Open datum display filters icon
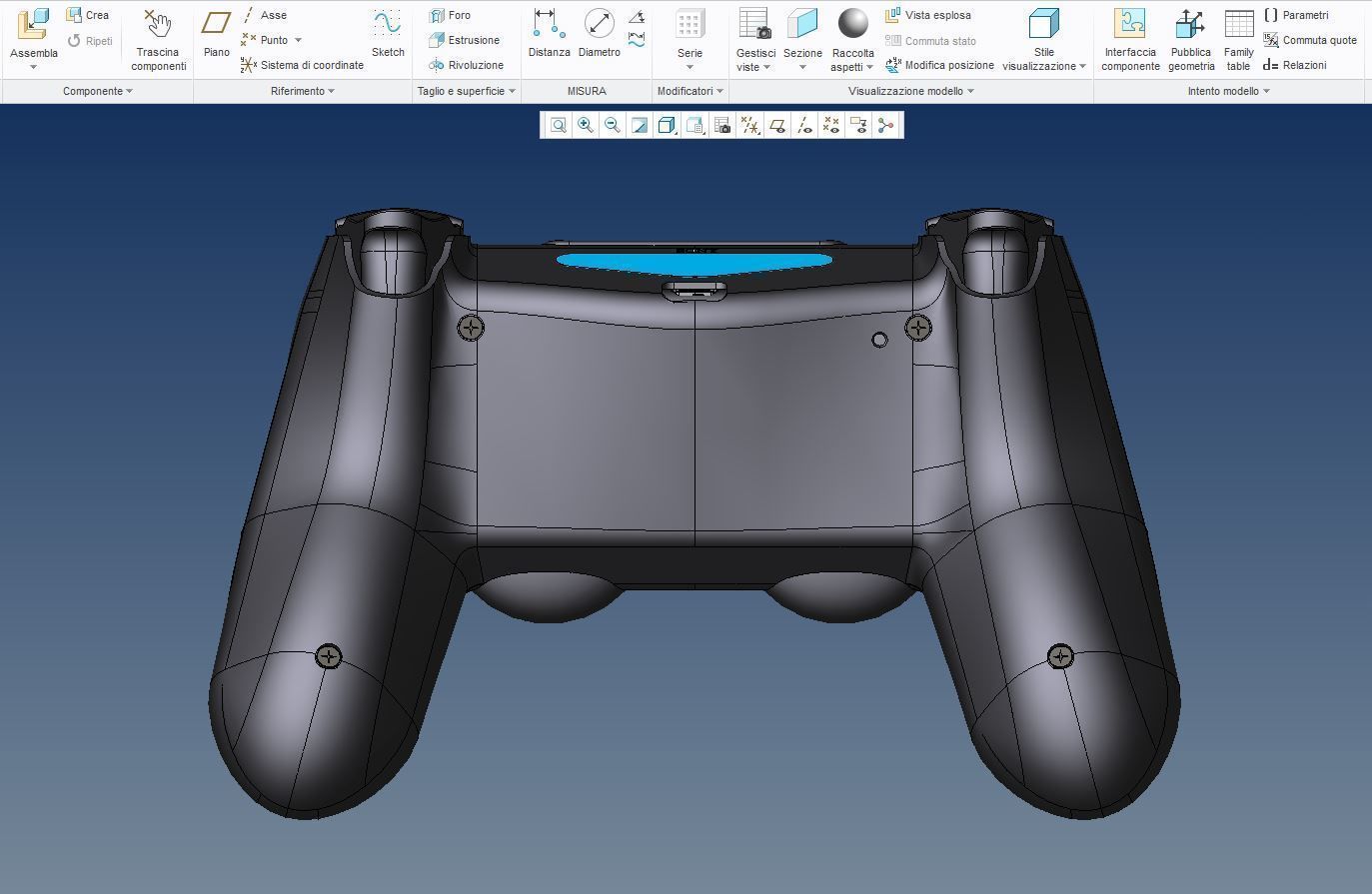The image size is (1372, 894). pos(749,125)
